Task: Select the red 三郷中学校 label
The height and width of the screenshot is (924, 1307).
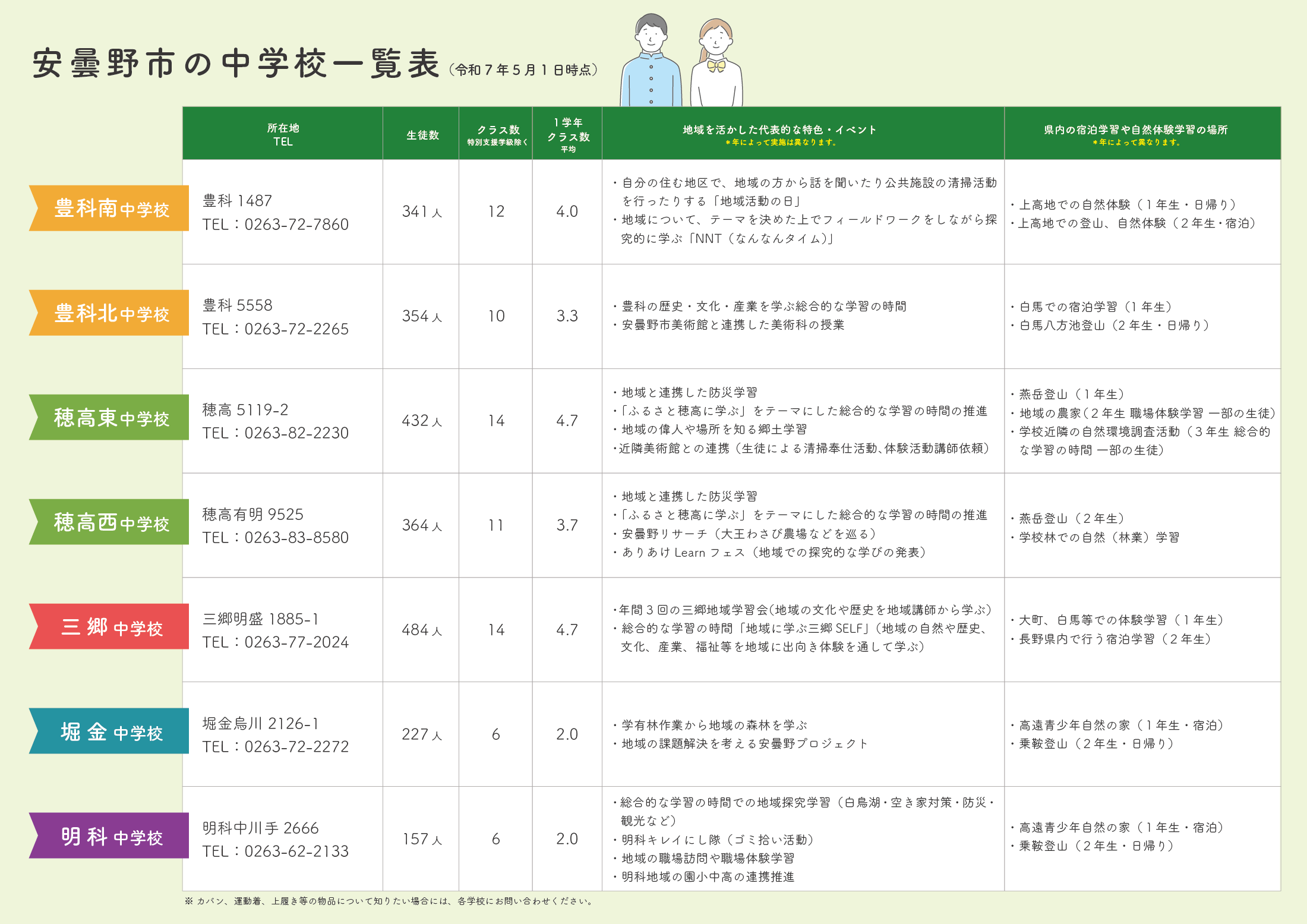Action: pos(111,626)
